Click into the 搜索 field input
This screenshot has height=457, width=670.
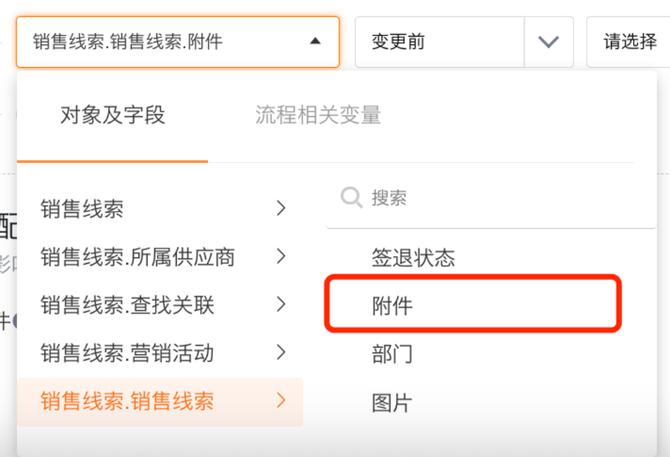coord(490,198)
